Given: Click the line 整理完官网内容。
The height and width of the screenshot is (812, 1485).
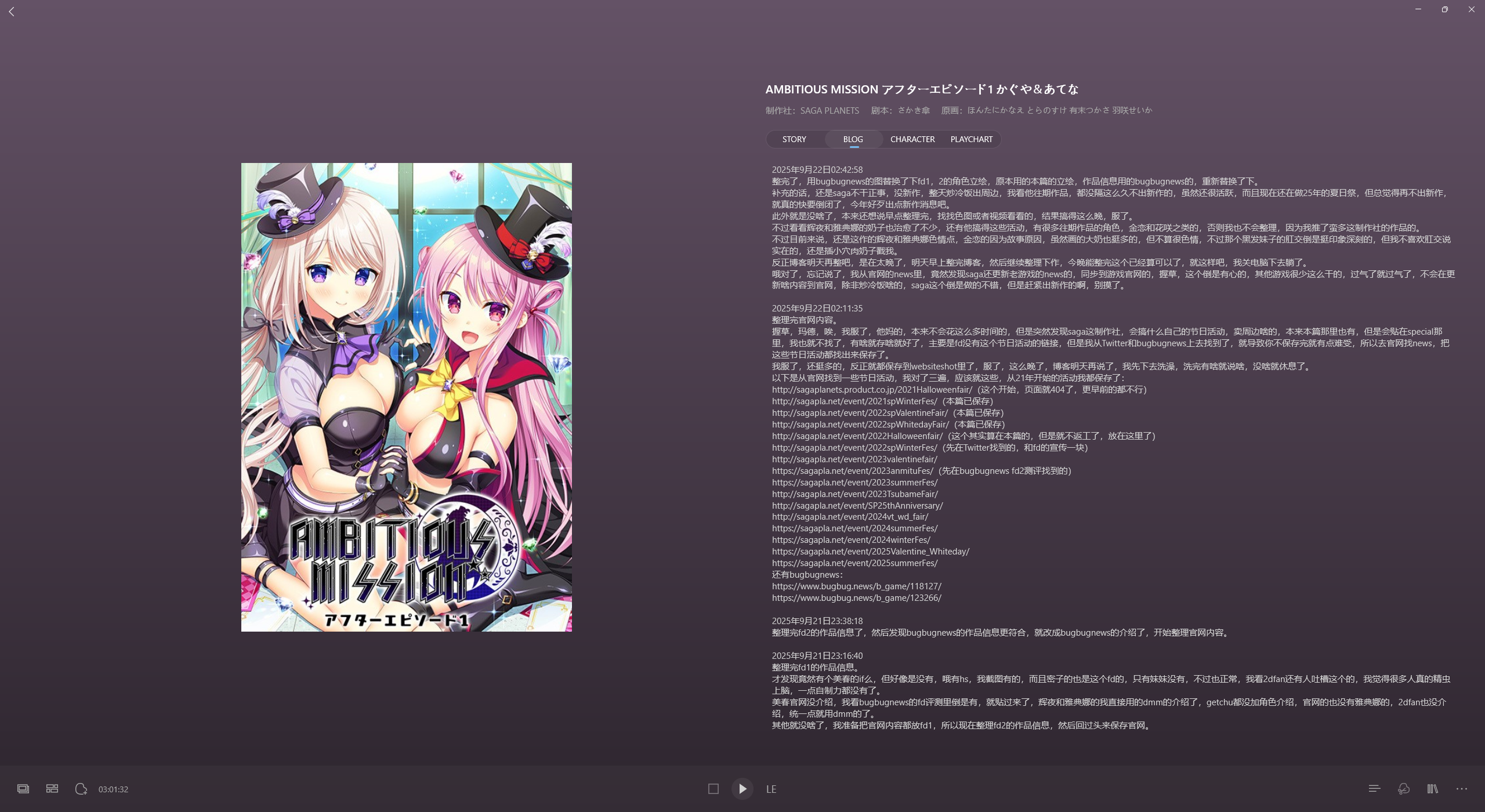Looking at the screenshot, I should pos(805,320).
